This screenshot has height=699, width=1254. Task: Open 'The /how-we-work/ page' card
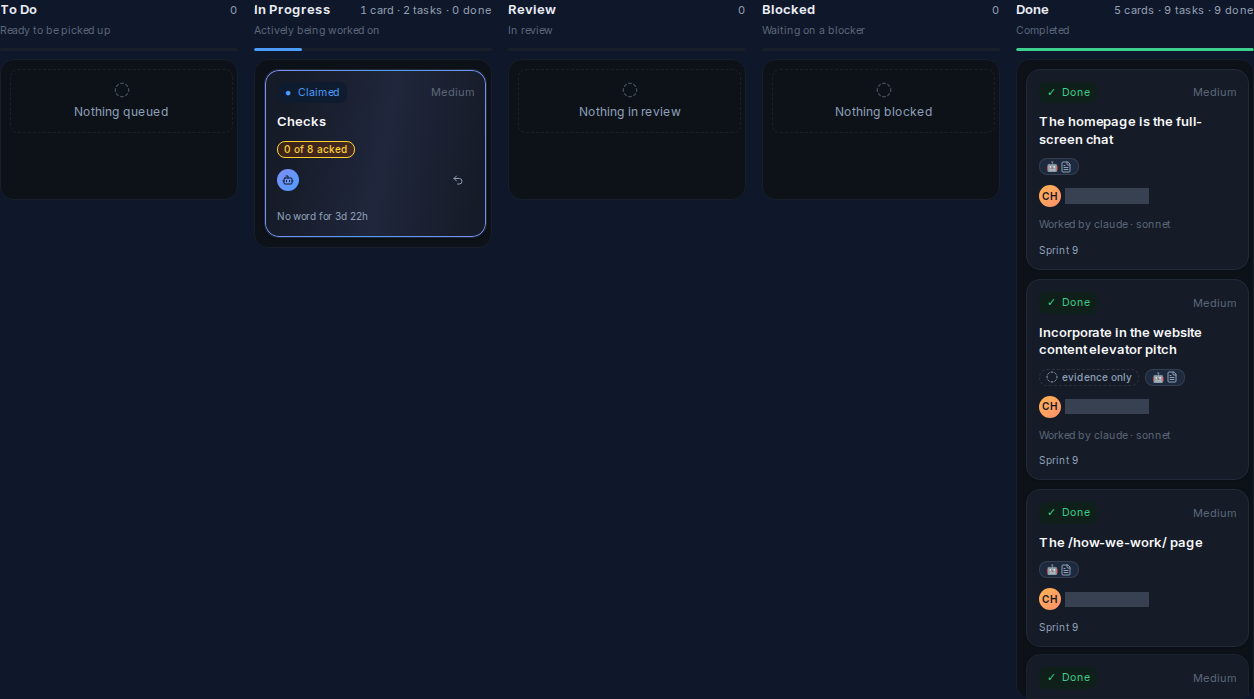(1121, 542)
